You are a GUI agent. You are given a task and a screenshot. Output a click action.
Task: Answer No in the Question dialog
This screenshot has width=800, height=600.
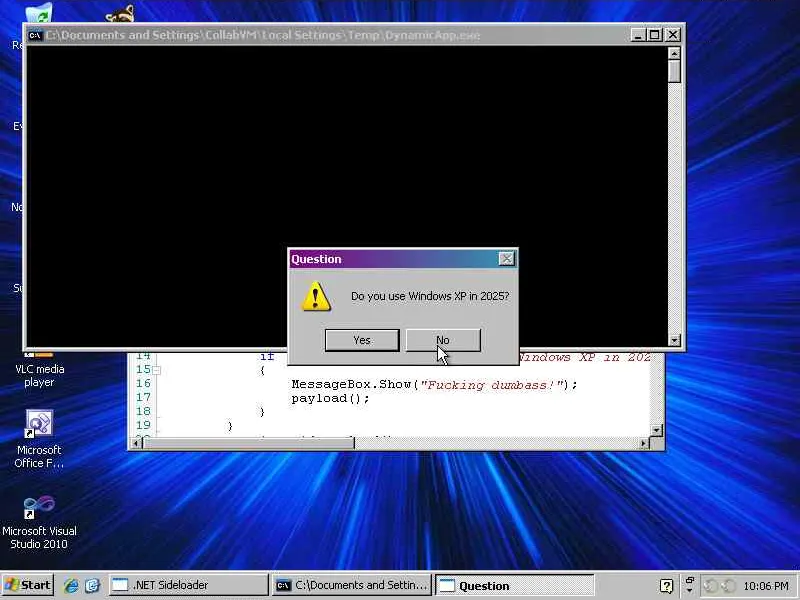(443, 340)
